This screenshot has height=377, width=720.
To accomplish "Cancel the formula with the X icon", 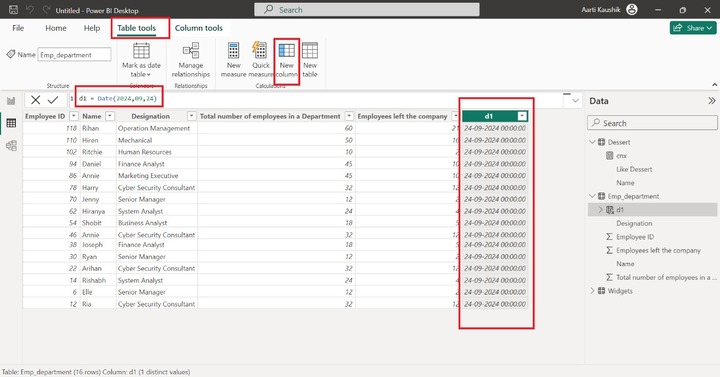I will pyautogui.click(x=35, y=100).
